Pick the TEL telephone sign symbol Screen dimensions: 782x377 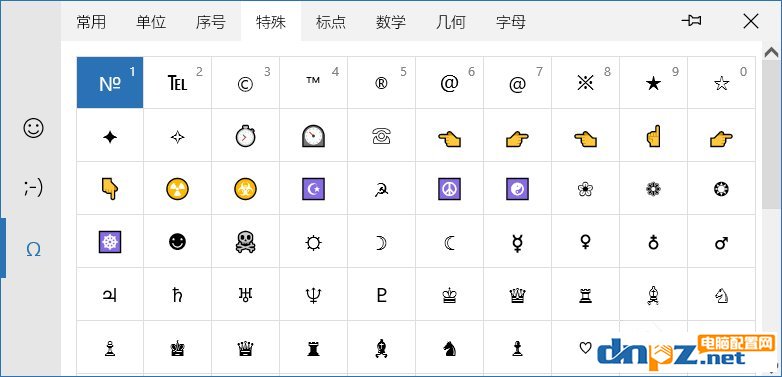pos(178,82)
